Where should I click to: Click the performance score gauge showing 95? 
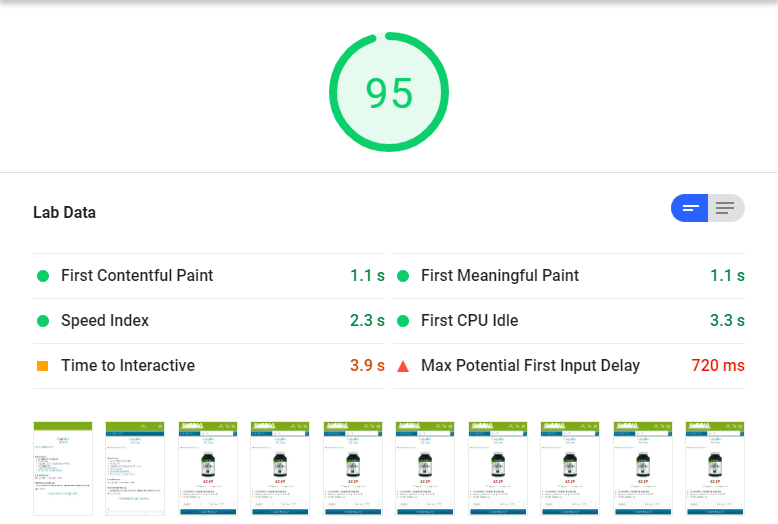(x=389, y=93)
